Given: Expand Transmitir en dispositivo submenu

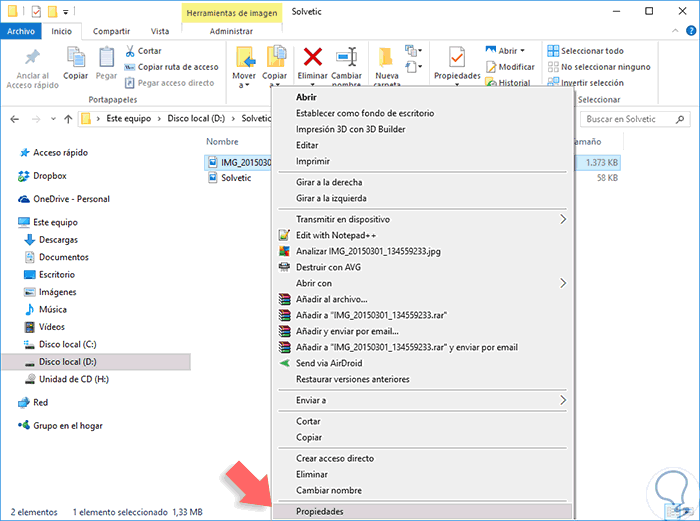Looking at the screenshot, I should pos(422,219).
